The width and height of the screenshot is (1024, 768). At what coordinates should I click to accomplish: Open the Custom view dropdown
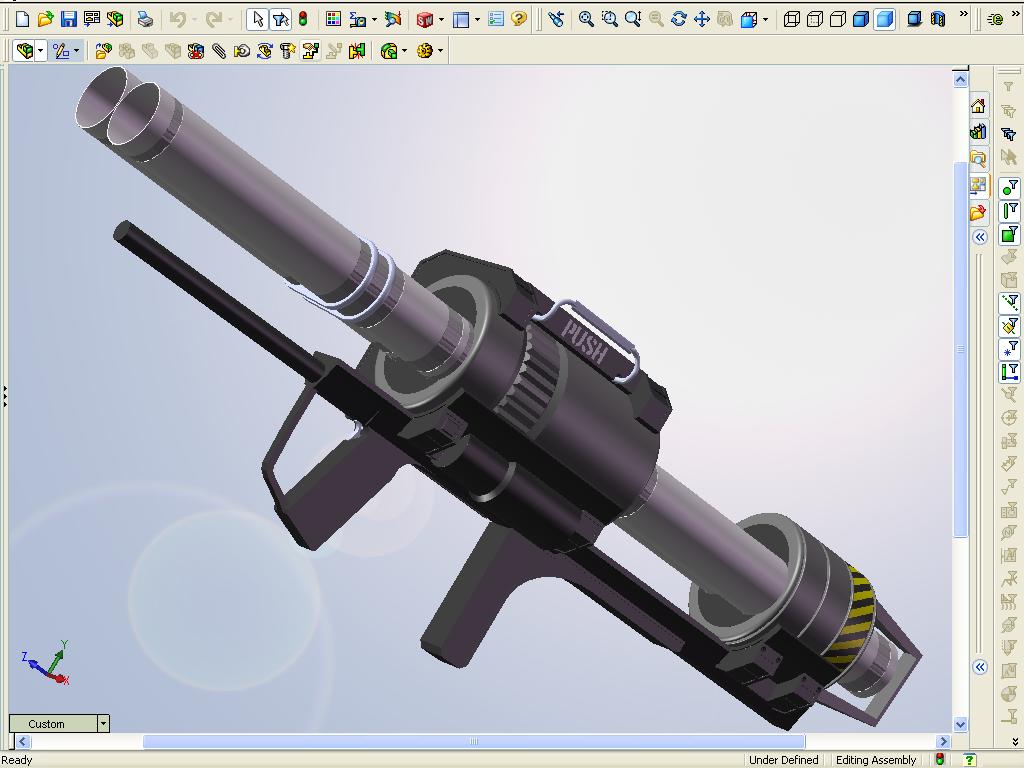(x=102, y=723)
